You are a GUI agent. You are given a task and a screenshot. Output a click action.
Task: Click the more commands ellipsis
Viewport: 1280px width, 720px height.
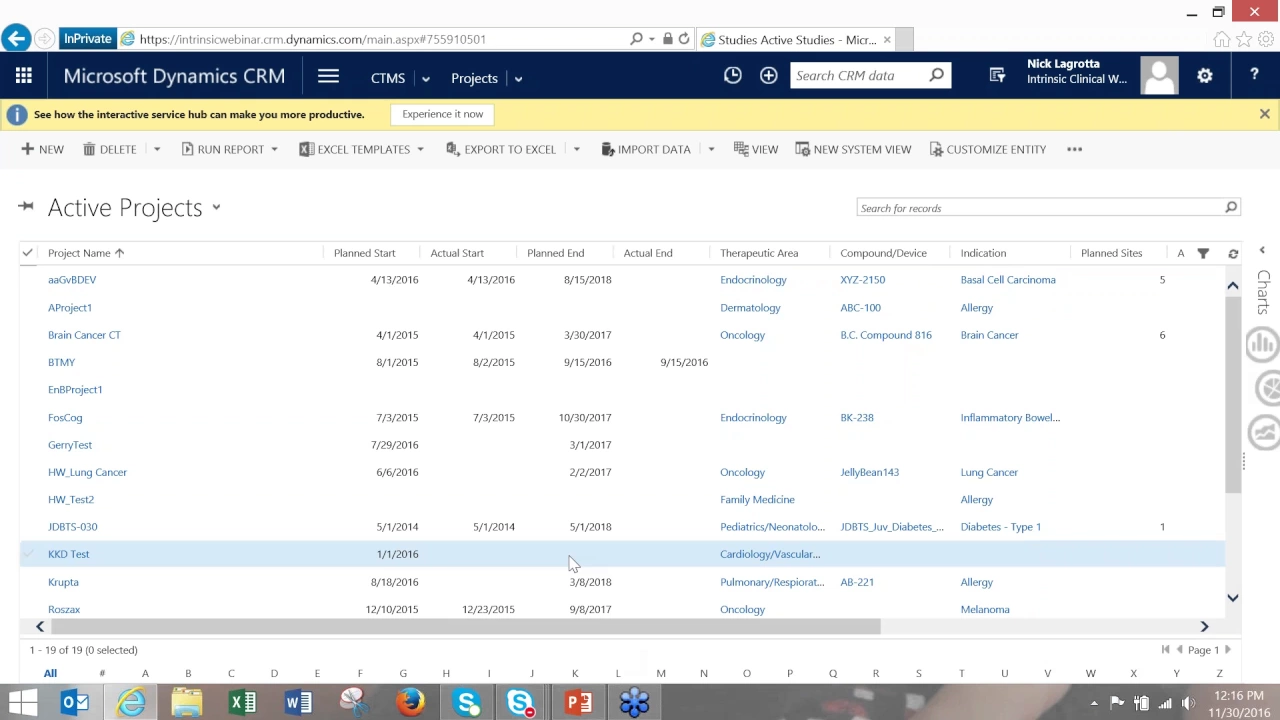click(x=1075, y=149)
